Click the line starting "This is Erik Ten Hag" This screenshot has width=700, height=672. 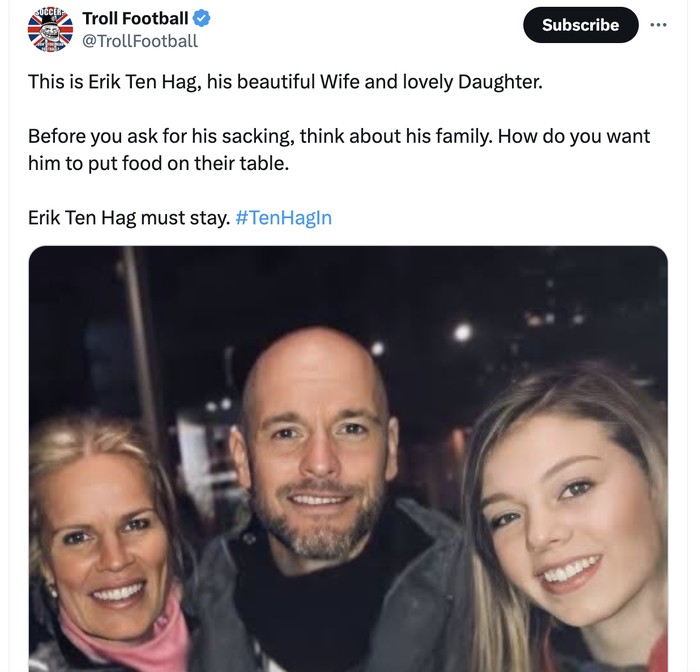coord(285,81)
